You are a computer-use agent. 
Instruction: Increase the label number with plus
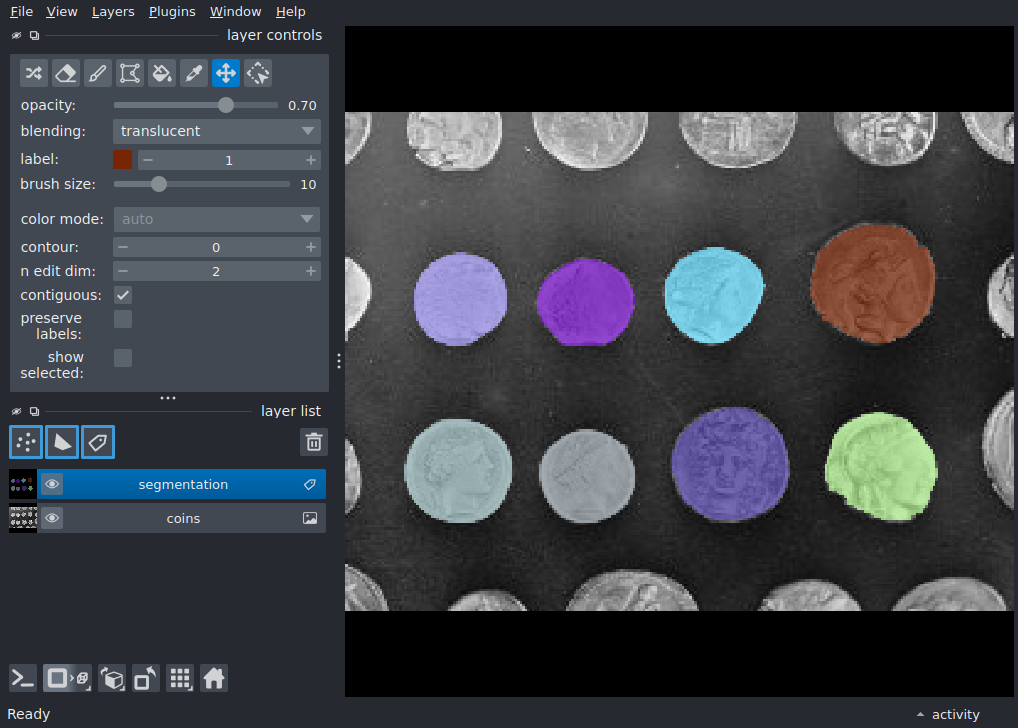(311, 160)
